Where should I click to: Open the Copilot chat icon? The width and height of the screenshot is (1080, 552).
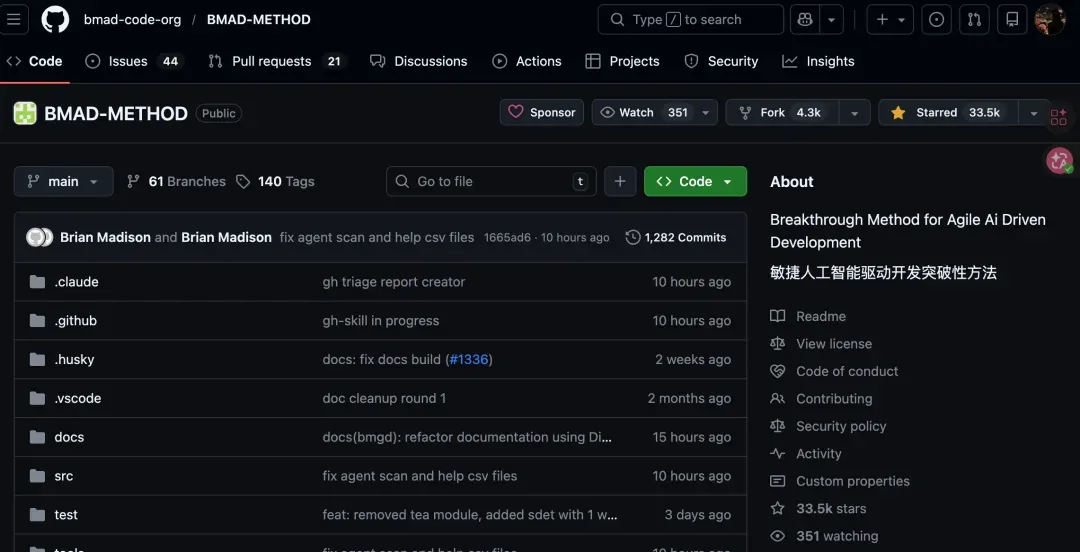(804, 19)
